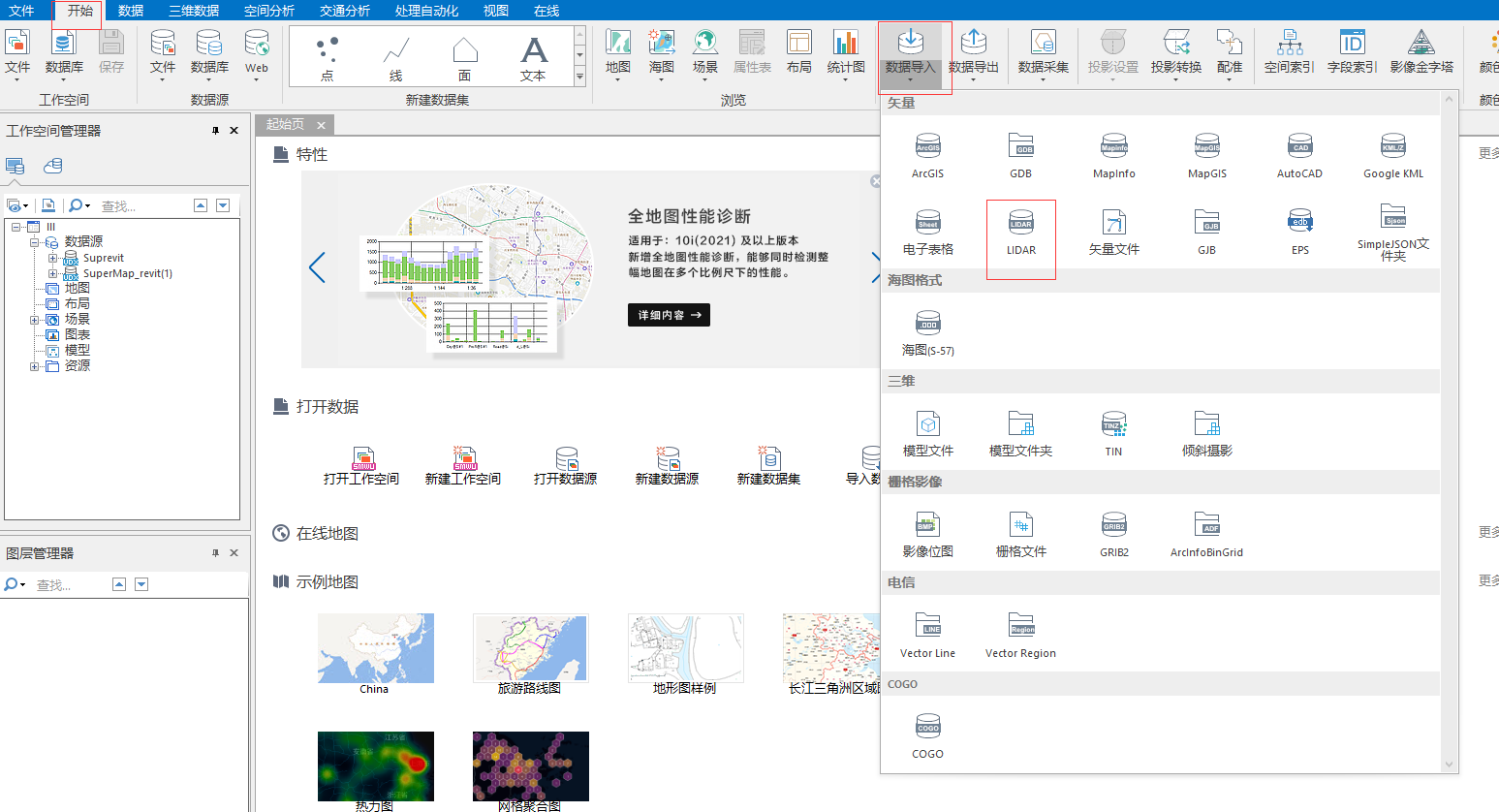Select MapGIS import option
This screenshot has height=812, width=1499.
tap(1206, 155)
